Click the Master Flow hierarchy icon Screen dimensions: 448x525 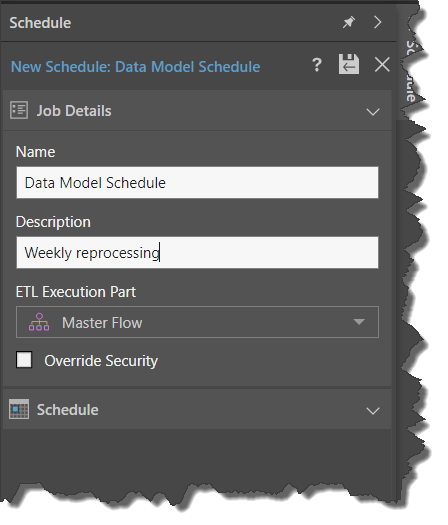(39, 322)
